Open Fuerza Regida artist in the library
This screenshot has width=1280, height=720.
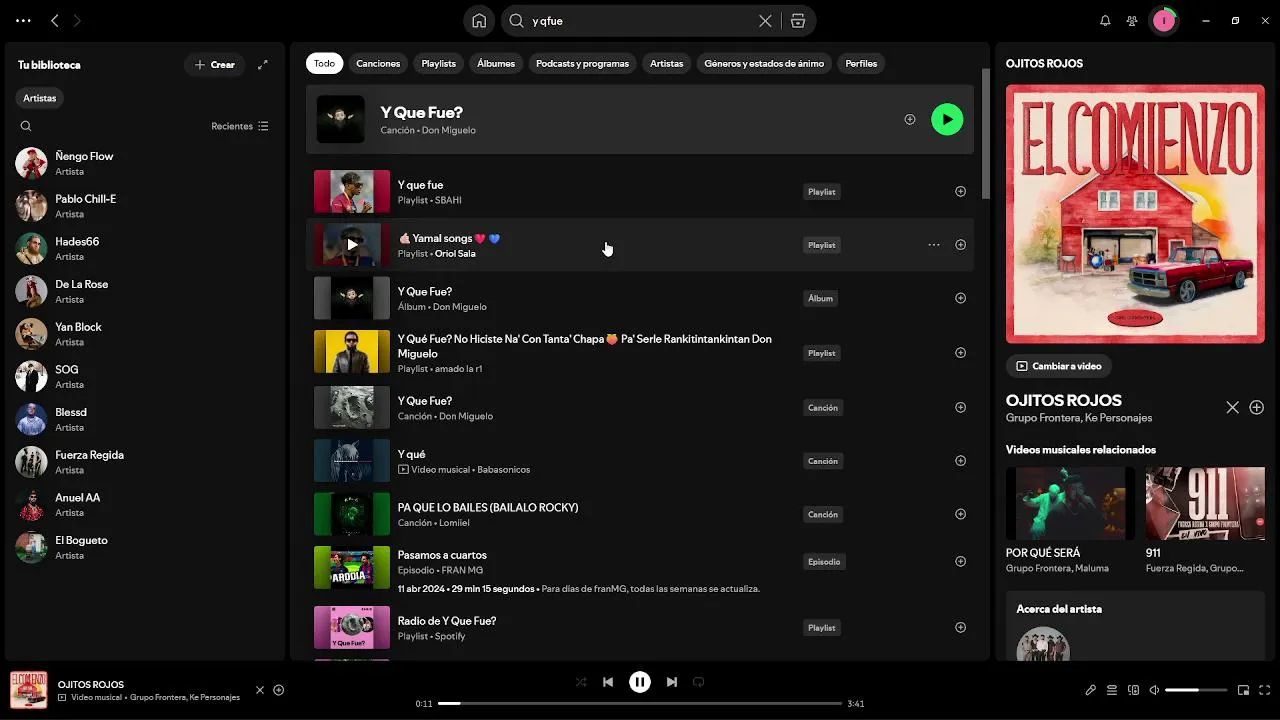(145, 462)
